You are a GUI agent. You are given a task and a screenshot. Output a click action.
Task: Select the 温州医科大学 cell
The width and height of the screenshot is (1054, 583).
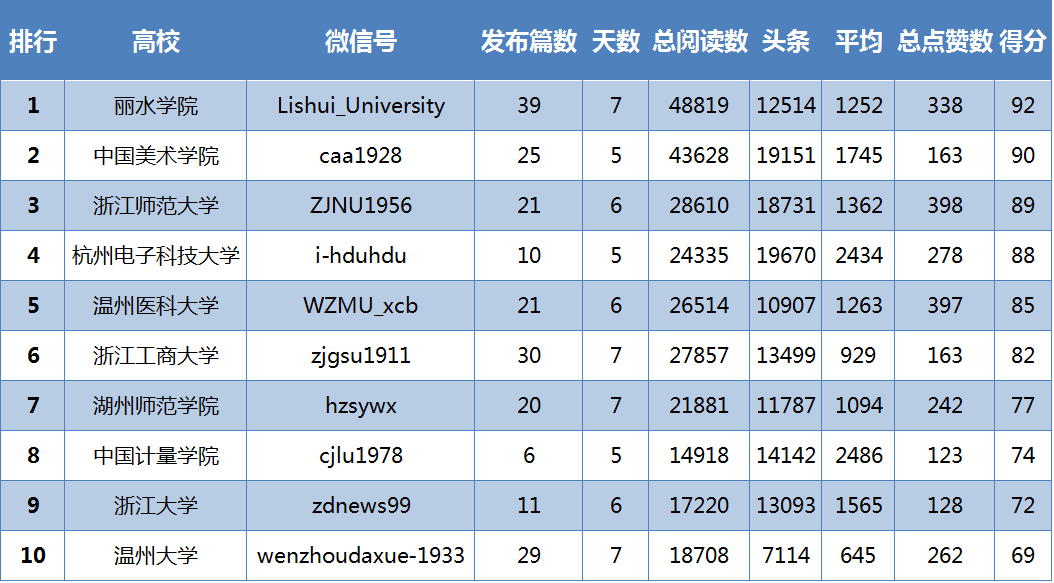[156, 305]
